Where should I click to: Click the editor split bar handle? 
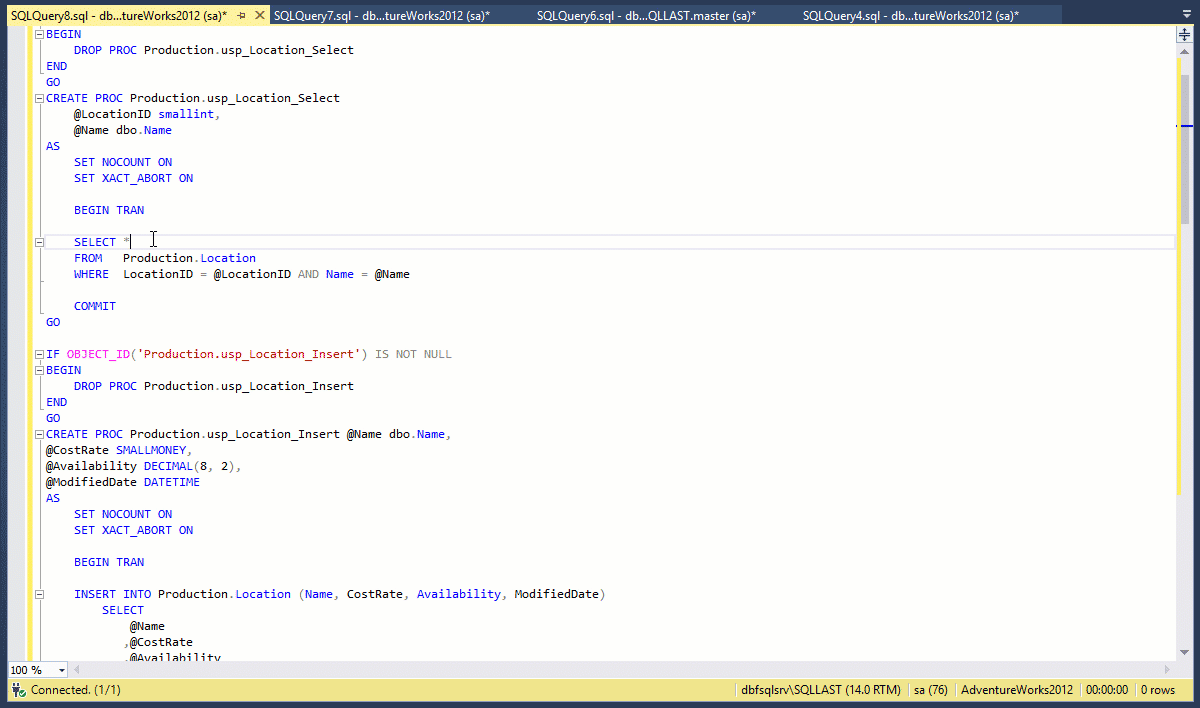[x=1185, y=34]
